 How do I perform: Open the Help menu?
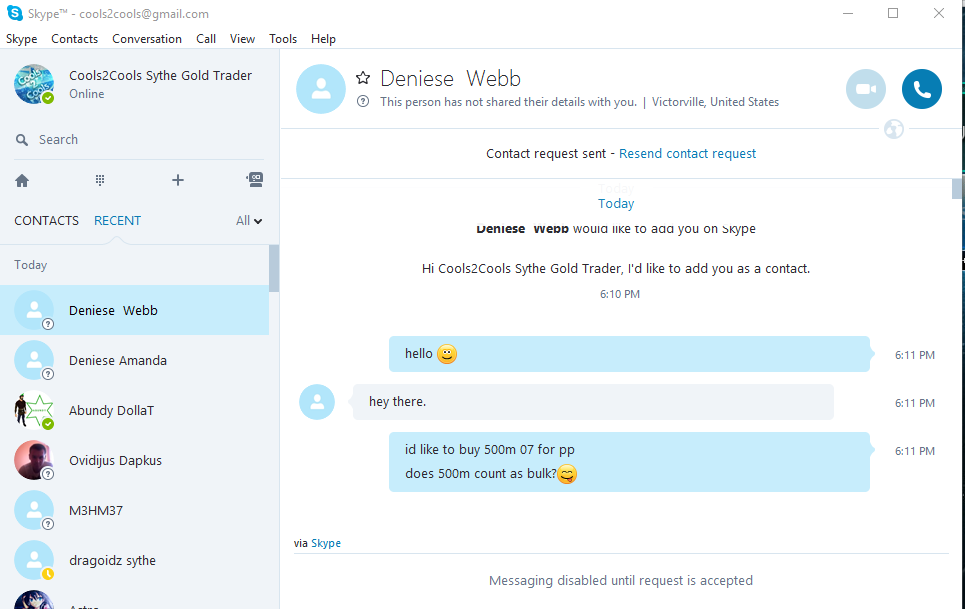click(x=323, y=39)
